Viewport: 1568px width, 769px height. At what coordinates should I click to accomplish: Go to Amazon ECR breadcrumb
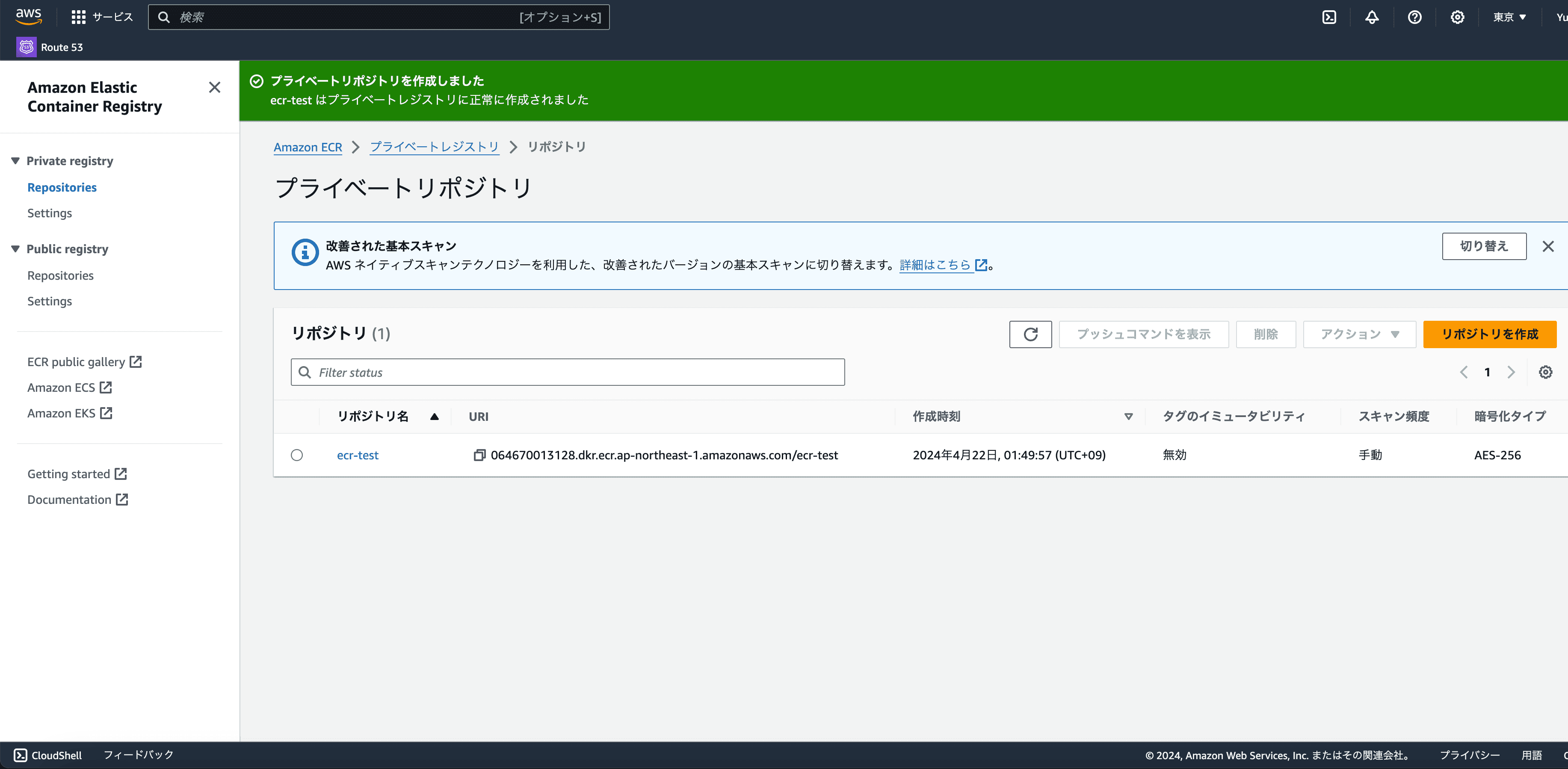point(308,147)
